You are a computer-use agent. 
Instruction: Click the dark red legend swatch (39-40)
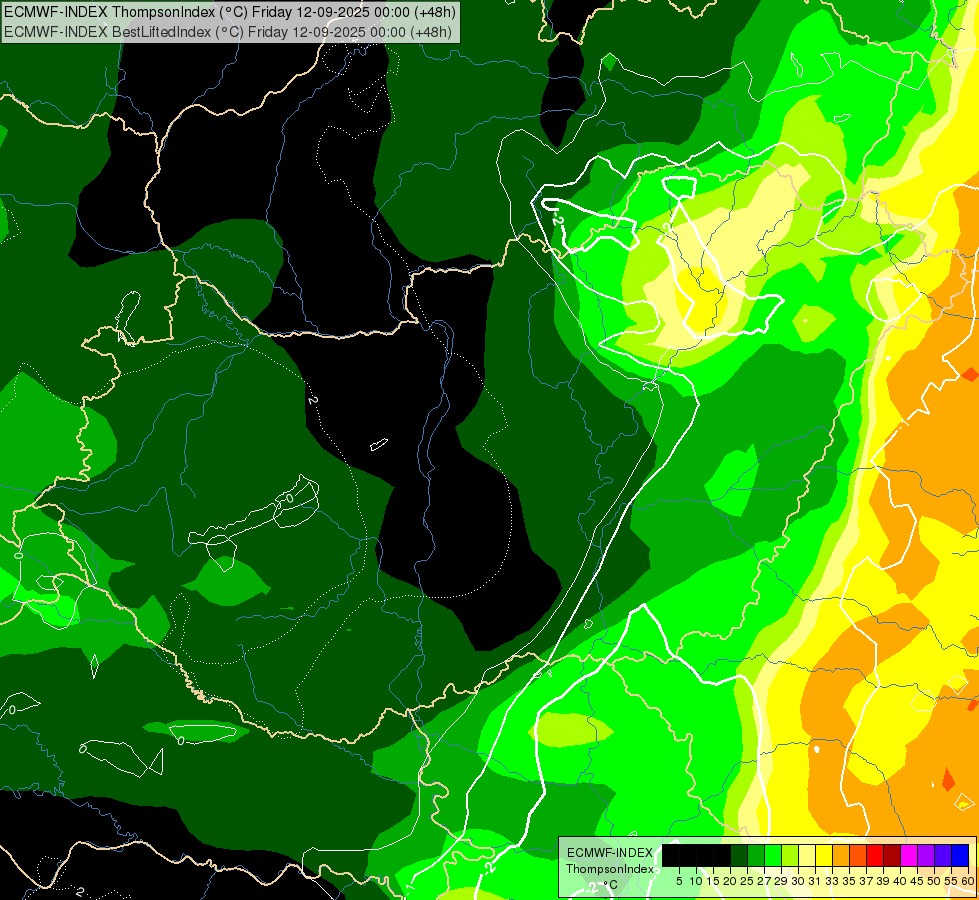pyautogui.click(x=892, y=855)
